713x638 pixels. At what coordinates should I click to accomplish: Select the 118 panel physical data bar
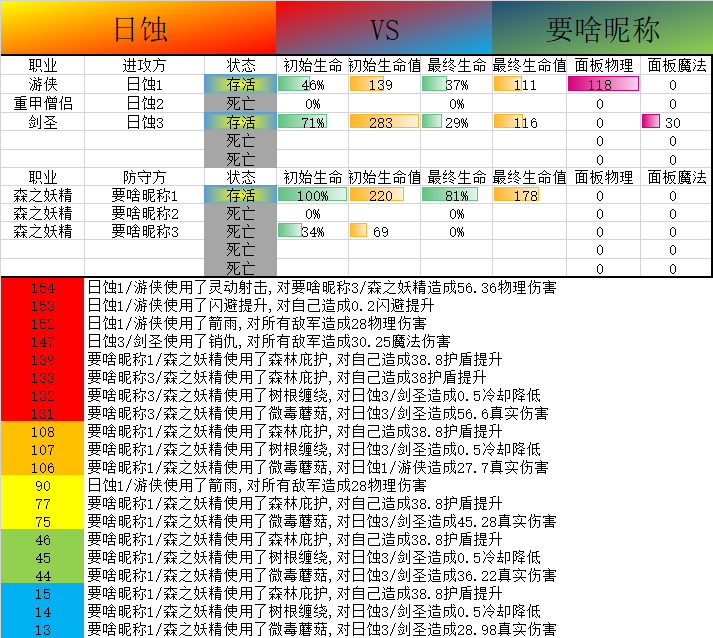[x=602, y=85]
